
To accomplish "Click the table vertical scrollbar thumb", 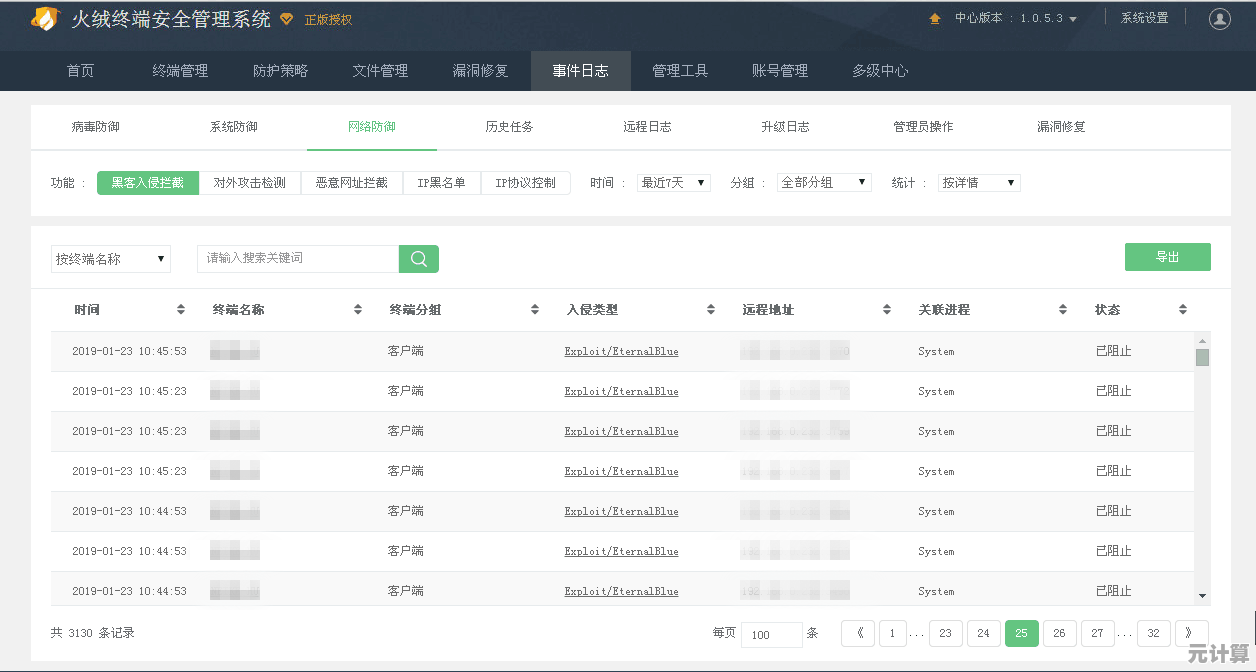I will coord(1202,357).
